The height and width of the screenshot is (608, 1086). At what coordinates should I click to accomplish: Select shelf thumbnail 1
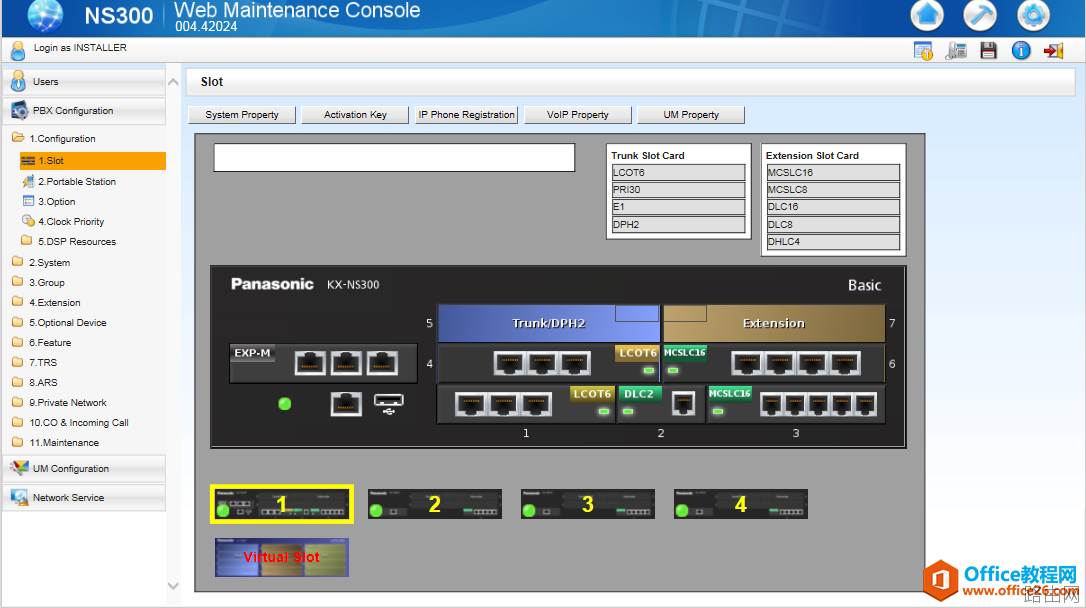point(282,503)
